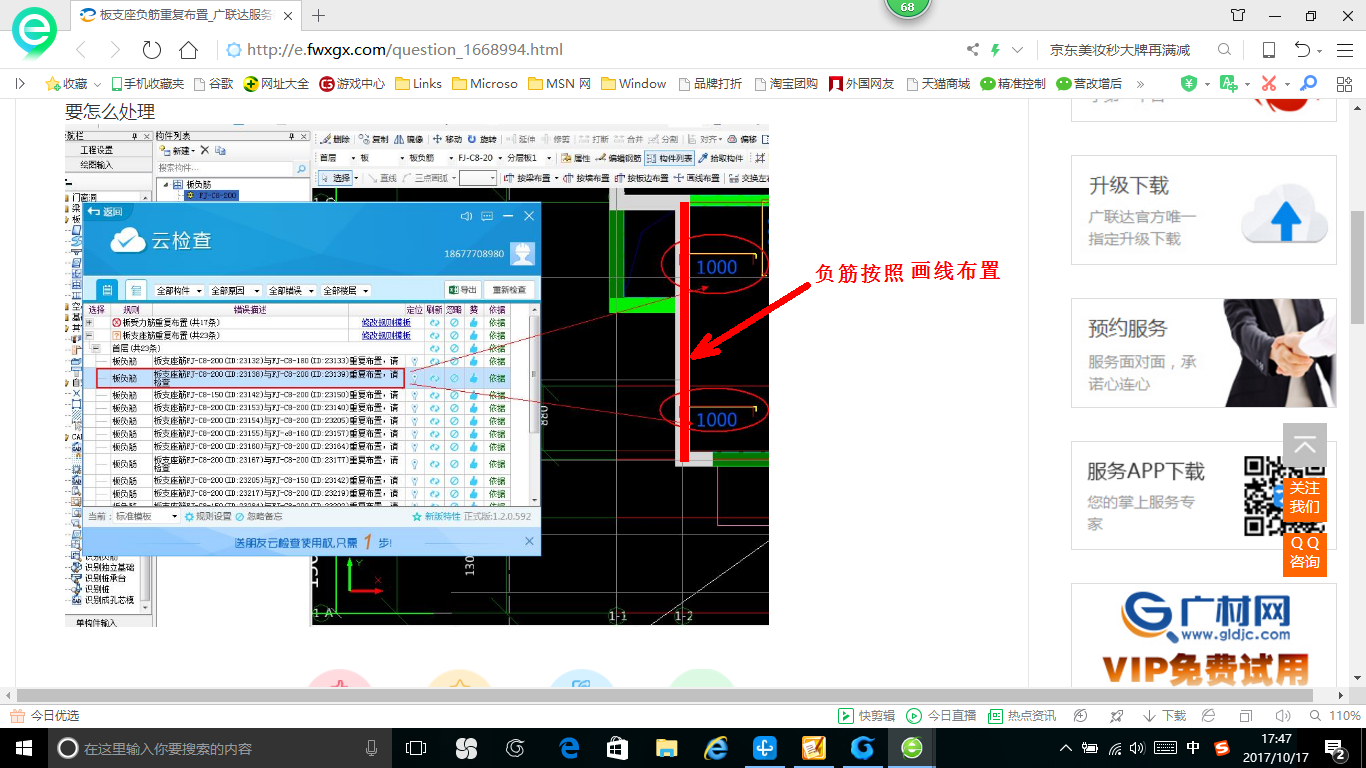
Task: Click the taskbar clock showing 17:47
Action: click(x=1277, y=748)
